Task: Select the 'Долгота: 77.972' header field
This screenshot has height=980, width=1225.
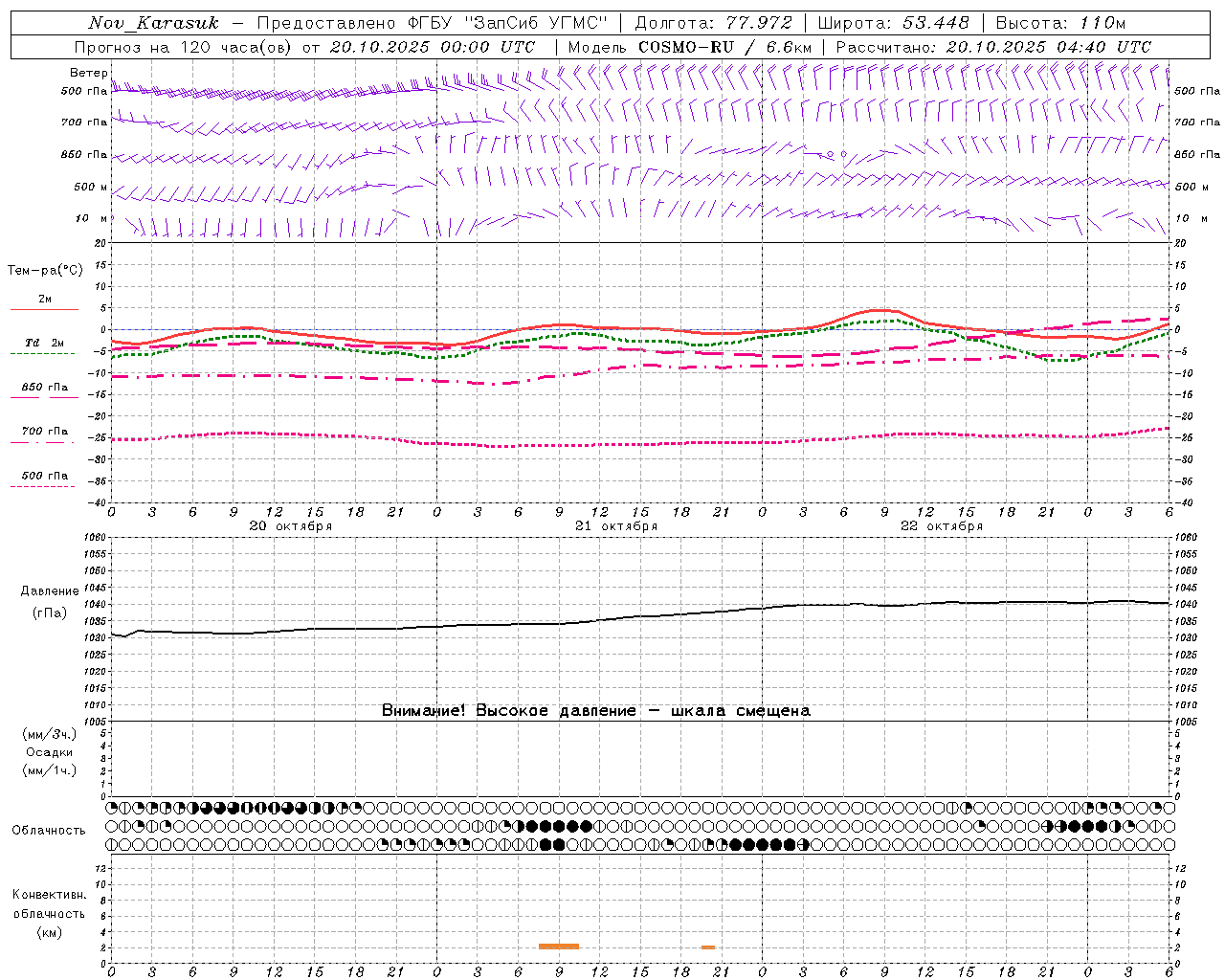Action: point(713,23)
